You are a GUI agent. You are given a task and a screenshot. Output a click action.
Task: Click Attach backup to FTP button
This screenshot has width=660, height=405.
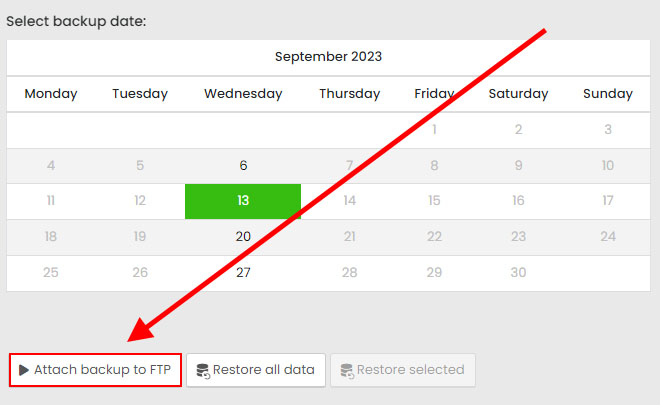(x=96, y=370)
